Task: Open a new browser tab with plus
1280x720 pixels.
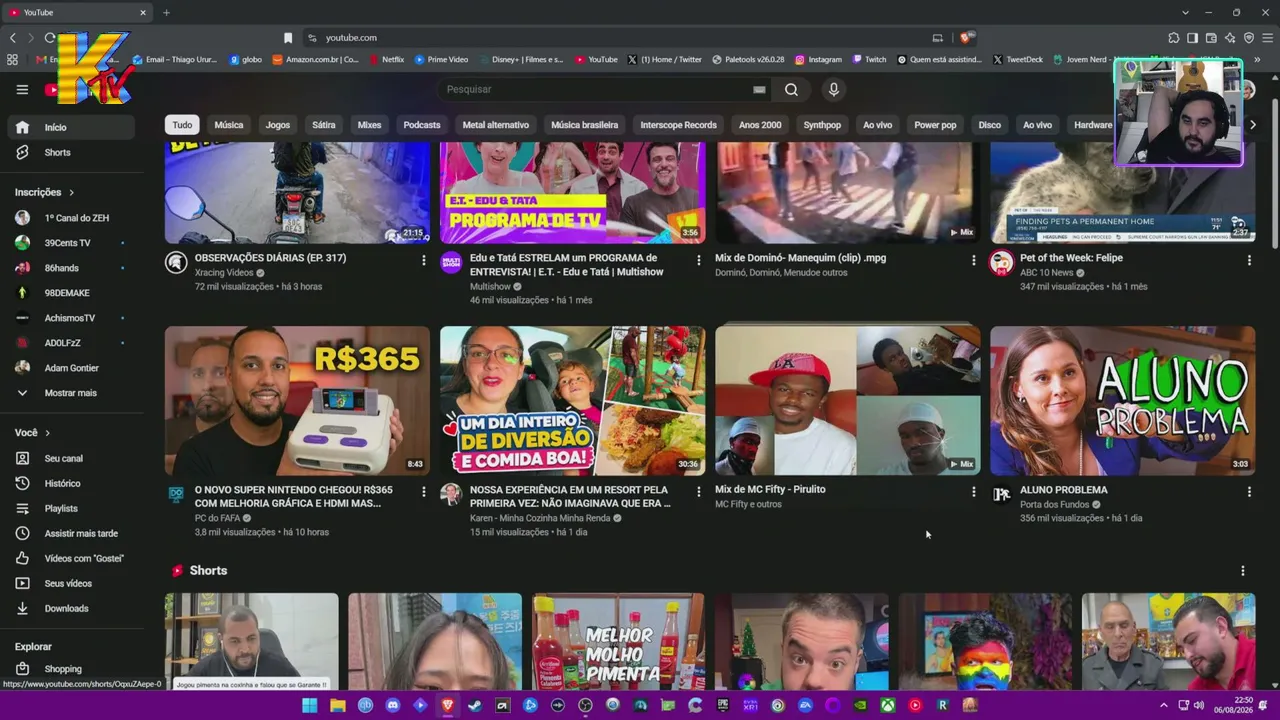Action: coord(166,12)
